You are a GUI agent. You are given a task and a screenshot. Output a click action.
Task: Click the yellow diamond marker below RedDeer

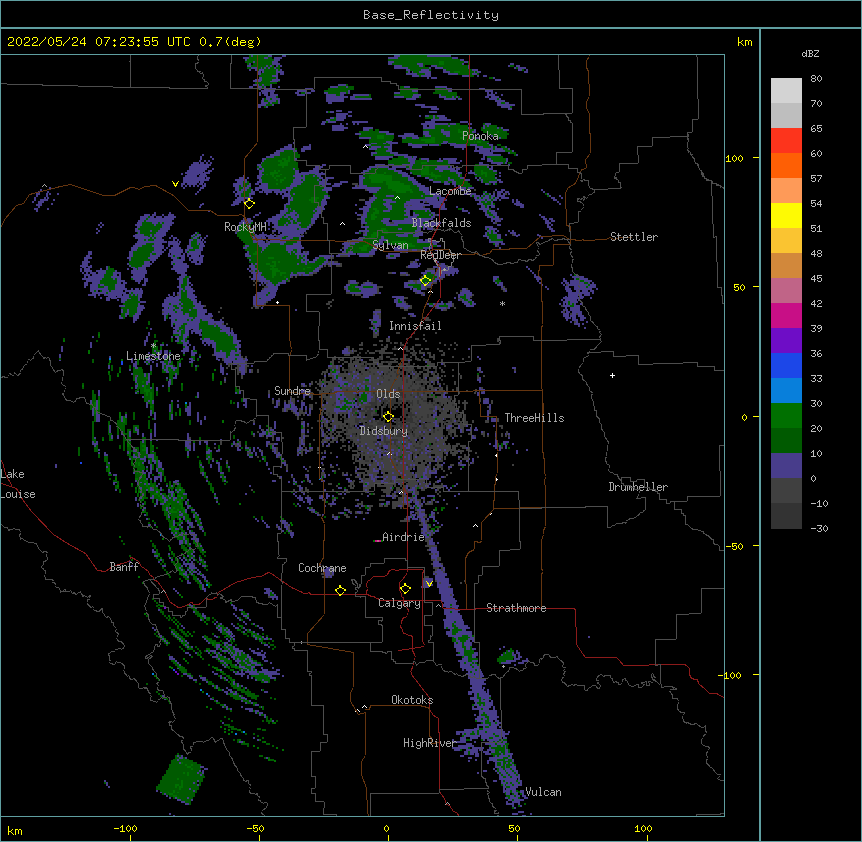[x=426, y=280]
